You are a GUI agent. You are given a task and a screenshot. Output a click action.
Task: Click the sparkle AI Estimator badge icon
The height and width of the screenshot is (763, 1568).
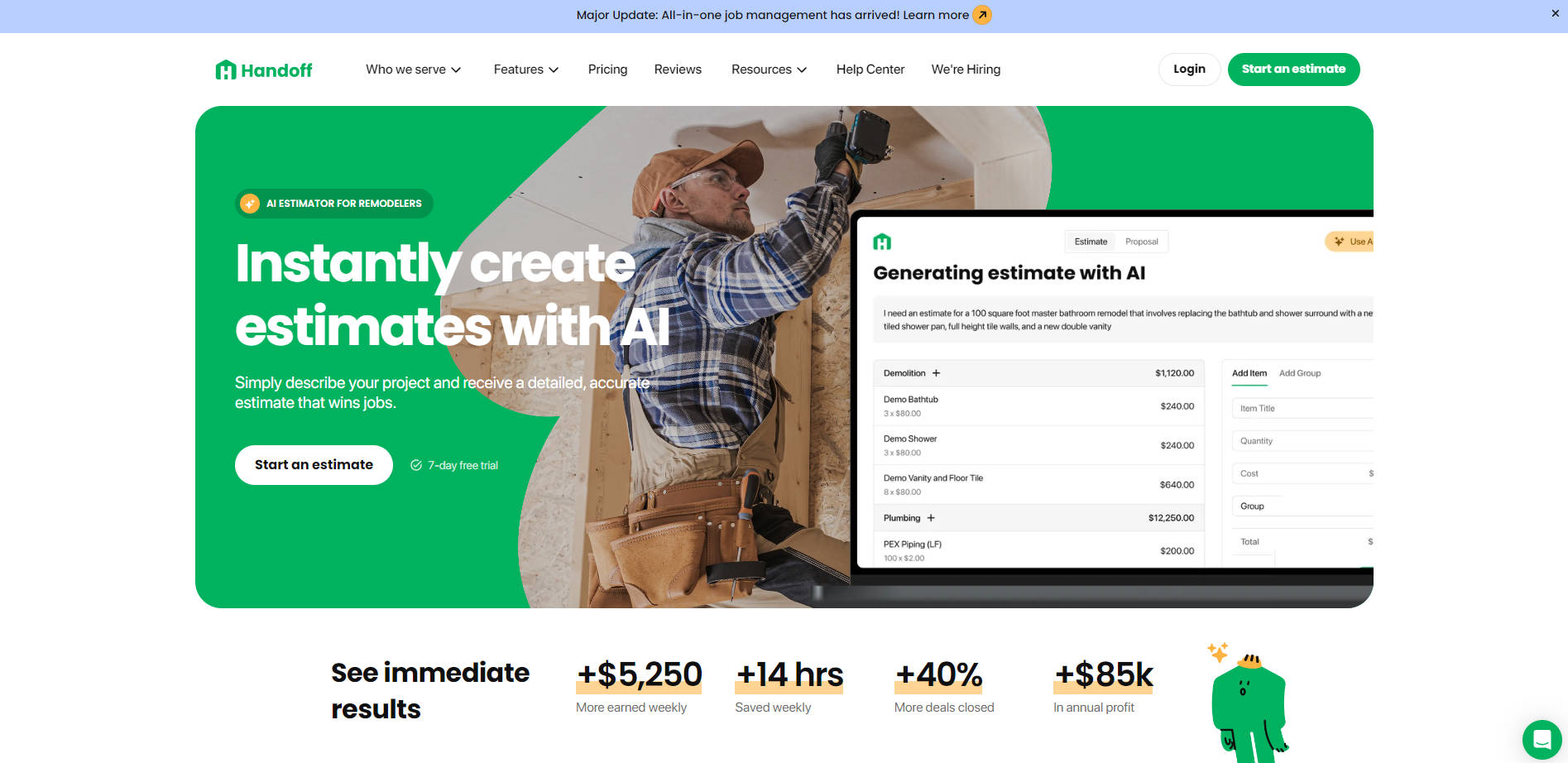[x=250, y=204]
